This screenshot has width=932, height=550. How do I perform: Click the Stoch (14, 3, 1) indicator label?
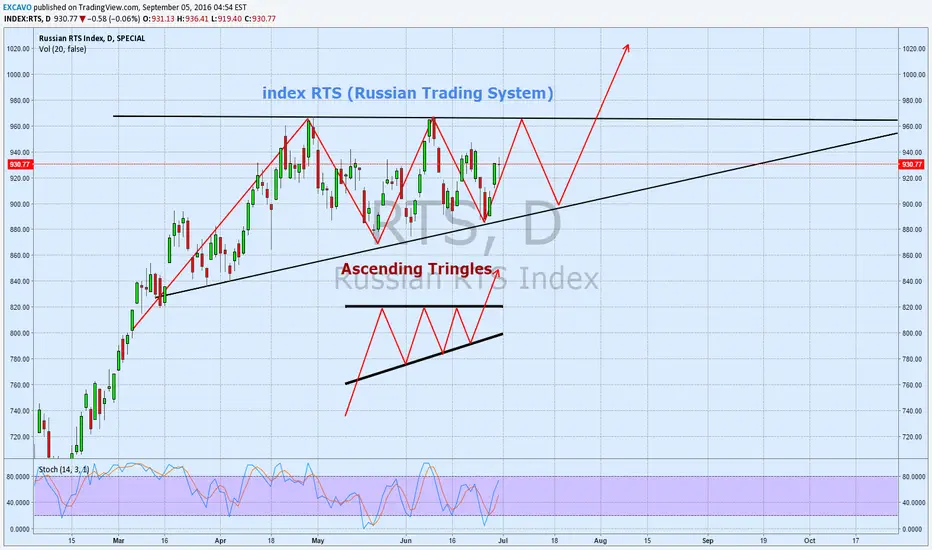pyautogui.click(x=64, y=470)
